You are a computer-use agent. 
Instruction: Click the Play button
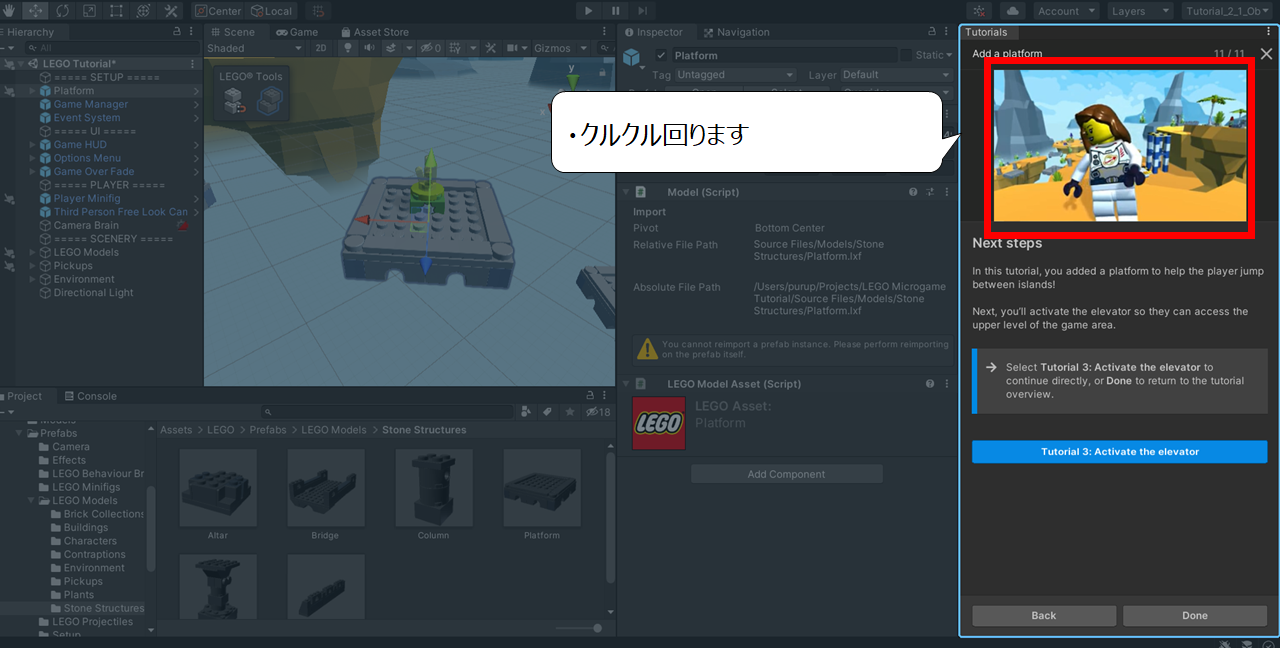point(588,11)
